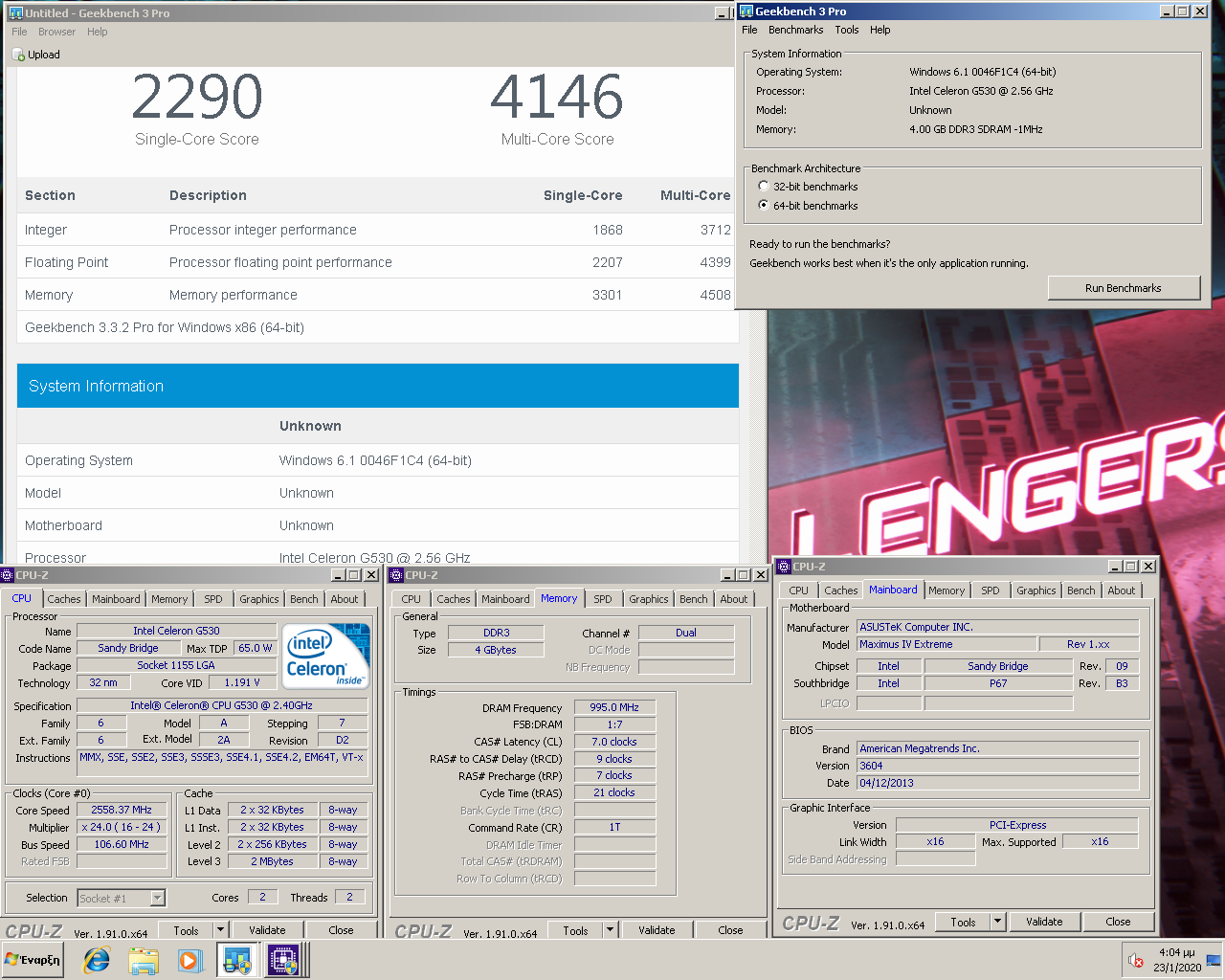Click the FSB:DRAM 1:7 value
1225x980 pixels.
614,724
